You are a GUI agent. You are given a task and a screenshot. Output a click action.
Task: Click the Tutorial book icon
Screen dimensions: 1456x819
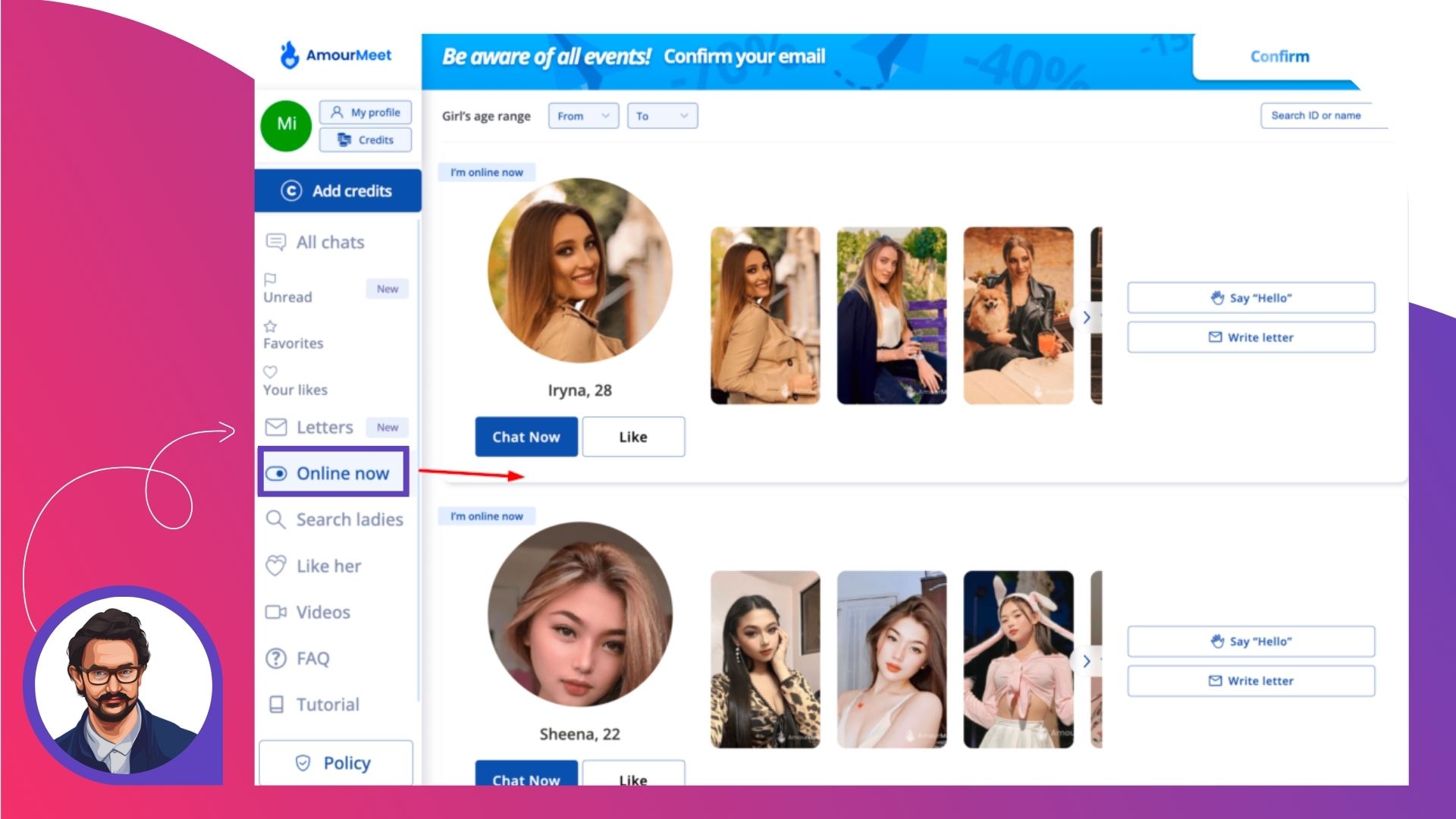point(277,704)
